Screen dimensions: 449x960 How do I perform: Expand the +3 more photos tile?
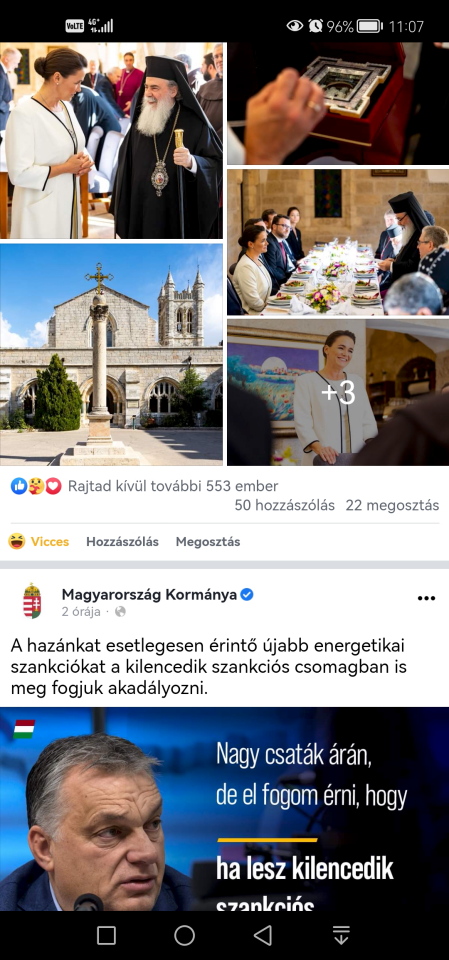(338, 392)
